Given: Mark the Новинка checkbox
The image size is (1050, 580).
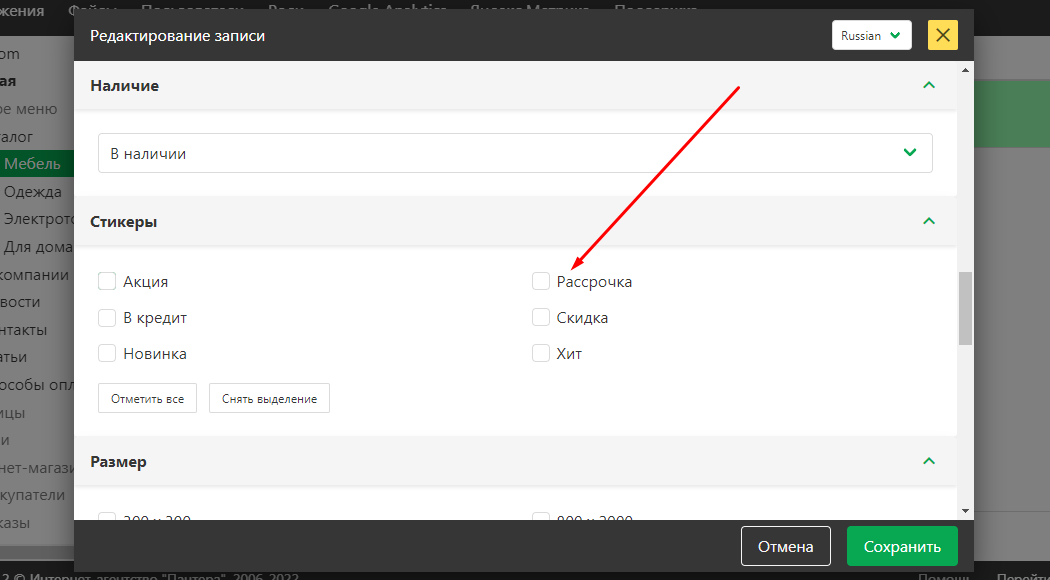Looking at the screenshot, I should pyautogui.click(x=107, y=354).
